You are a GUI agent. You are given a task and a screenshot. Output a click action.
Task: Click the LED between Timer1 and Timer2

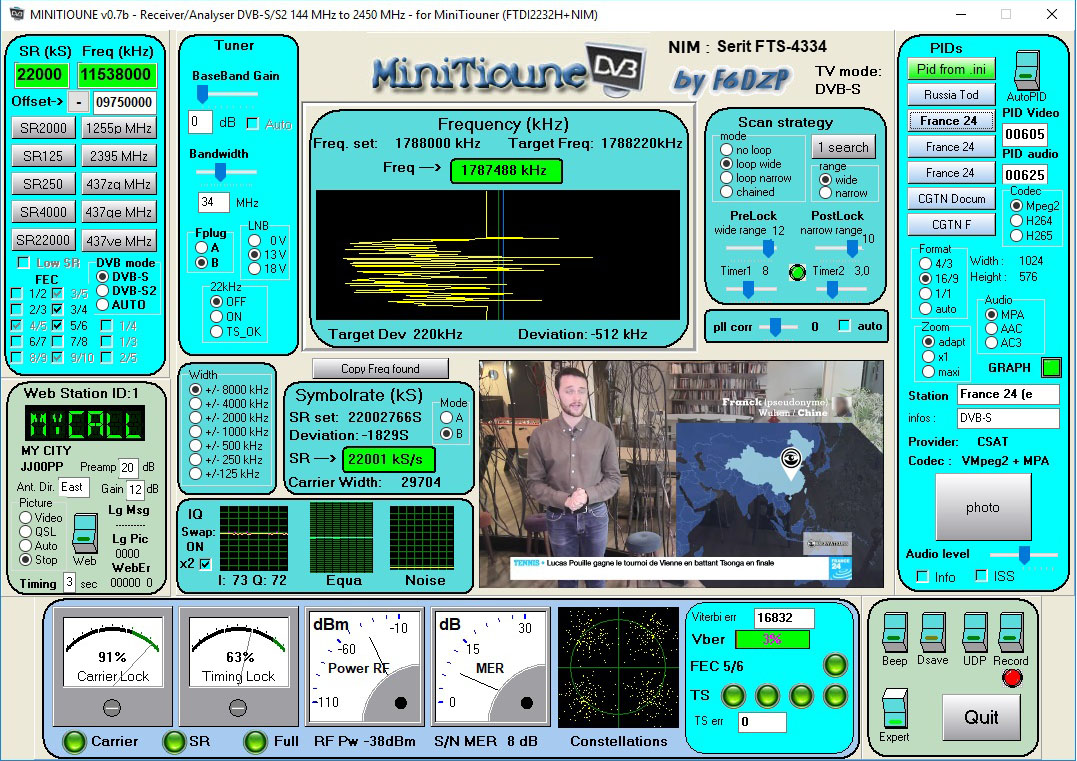(797, 273)
